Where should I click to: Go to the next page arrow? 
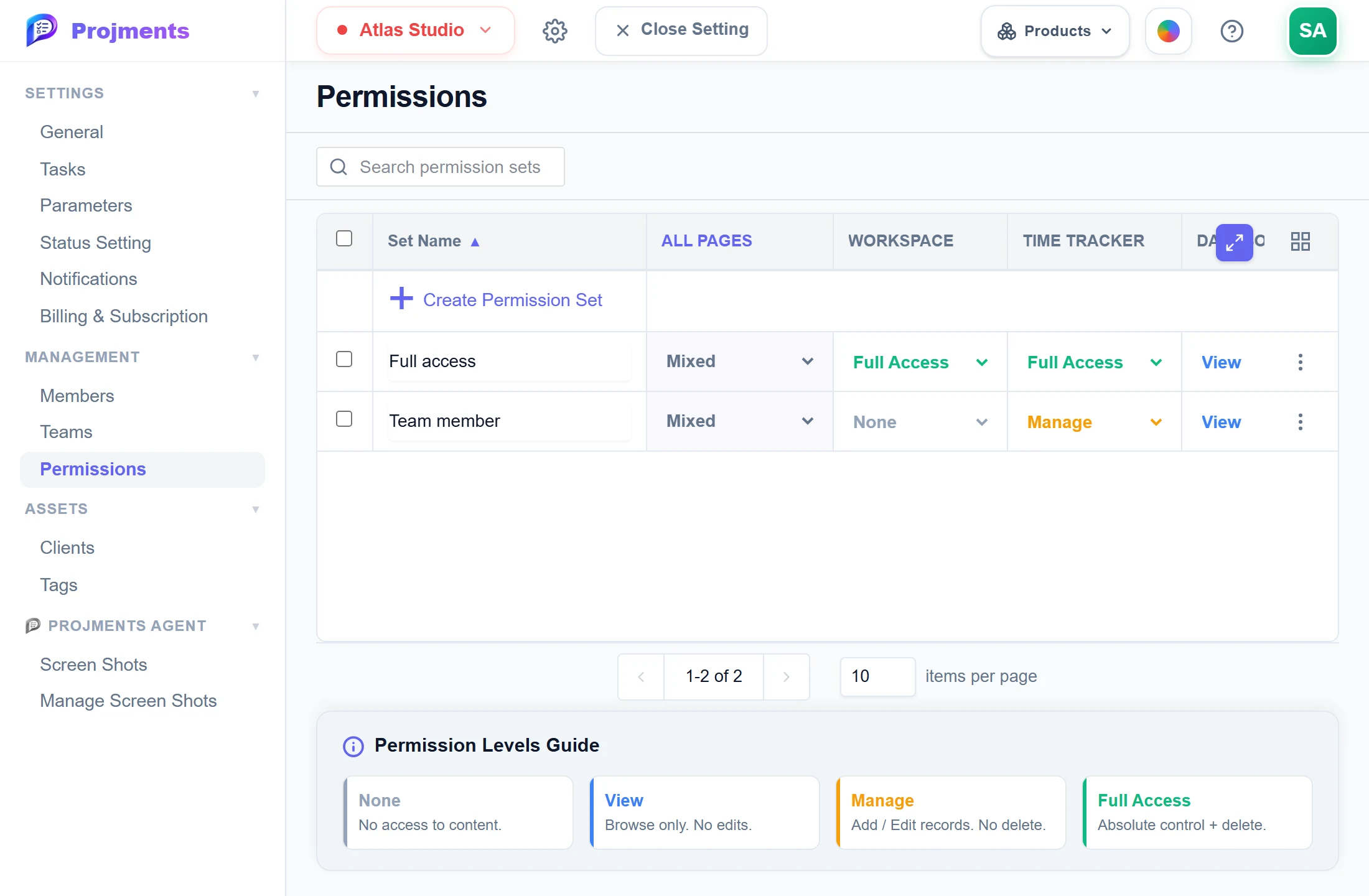point(786,676)
